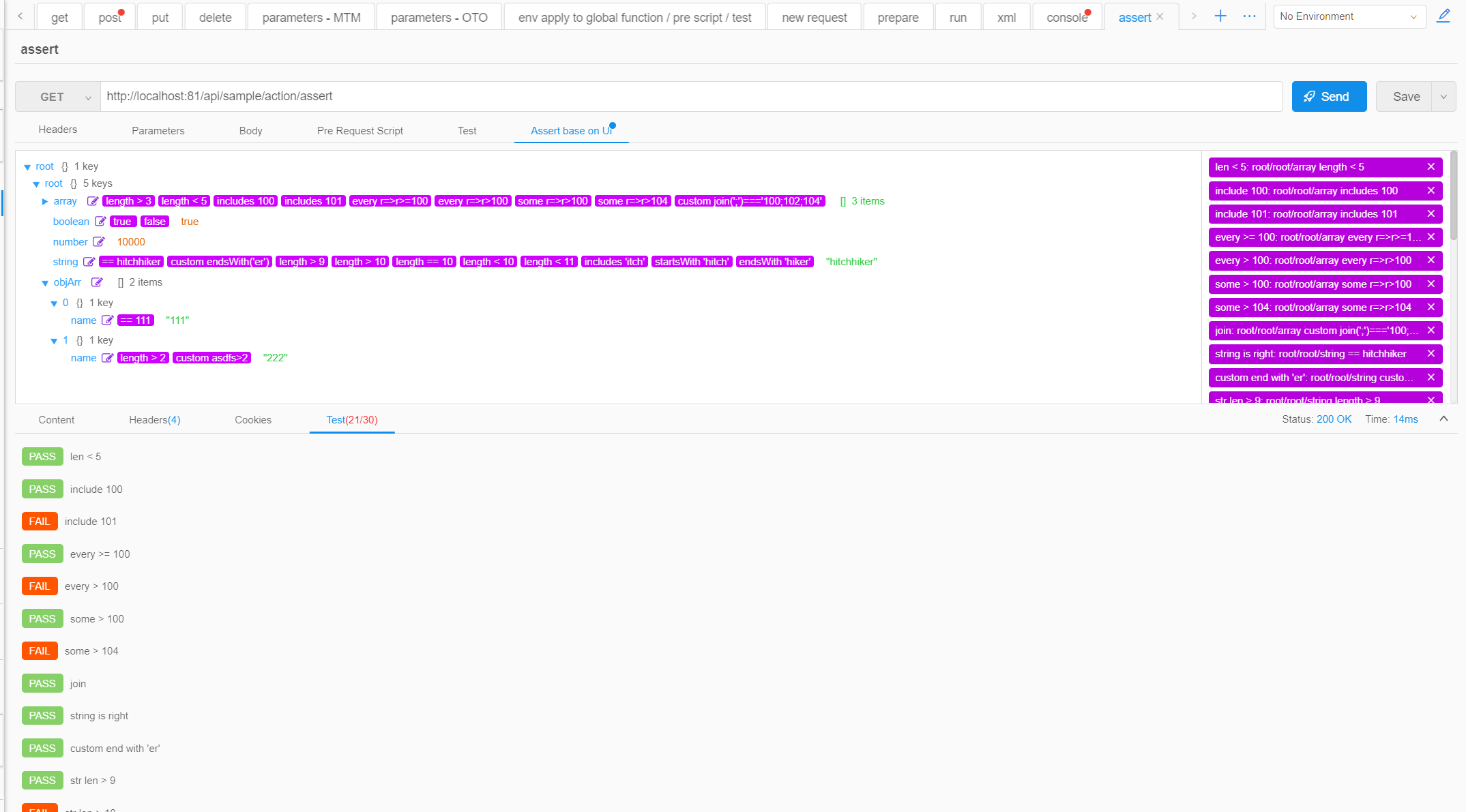Viewport: 1466px width, 812px height.
Task: Switch to the Pre Request Script tab
Action: tap(360, 131)
